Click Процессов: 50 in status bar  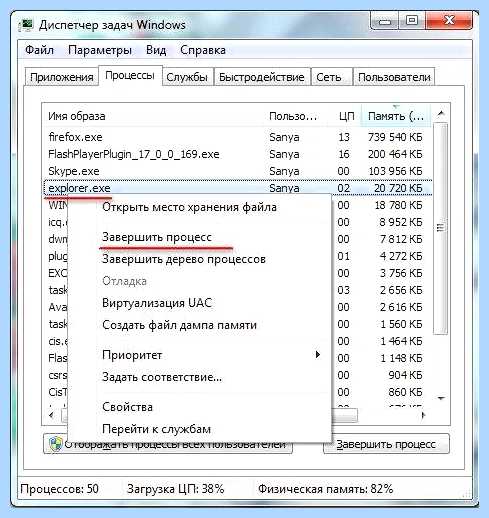tap(59, 489)
